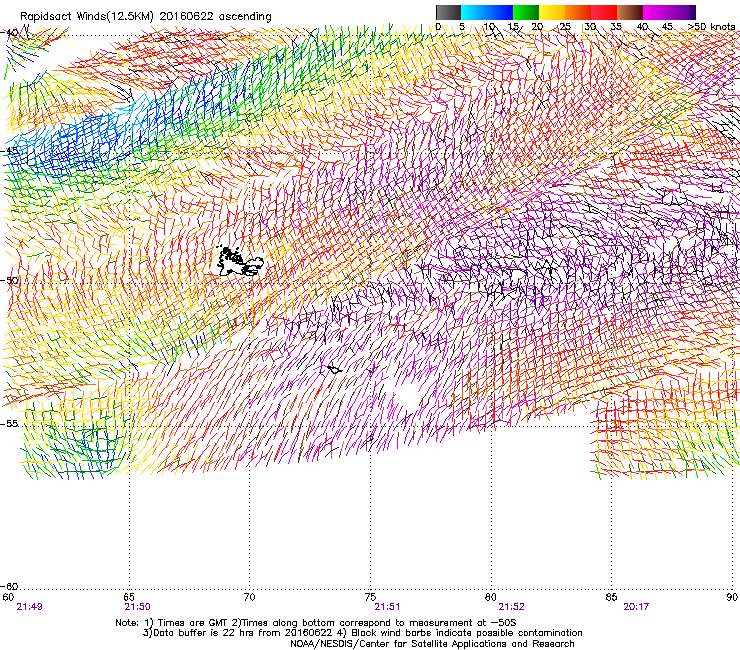Click the legend tick label '45'

[x=667, y=27]
